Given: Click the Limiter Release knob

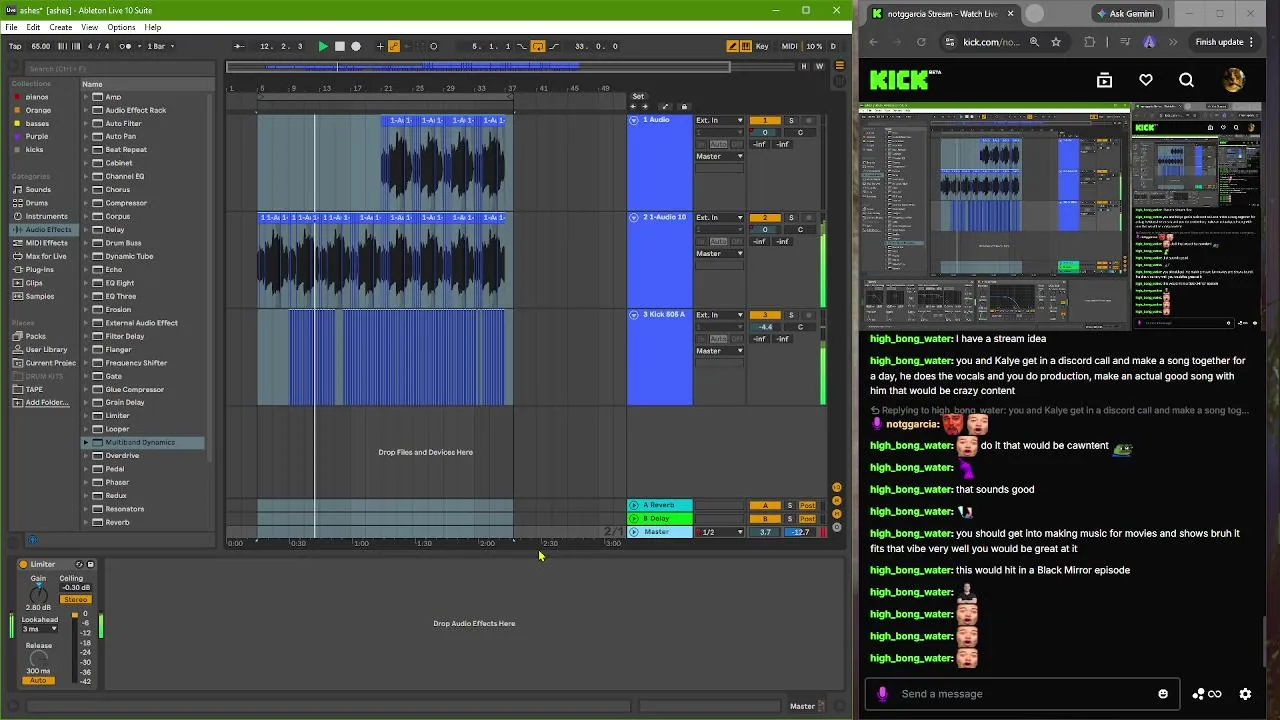Looking at the screenshot, I should click(x=38, y=659).
